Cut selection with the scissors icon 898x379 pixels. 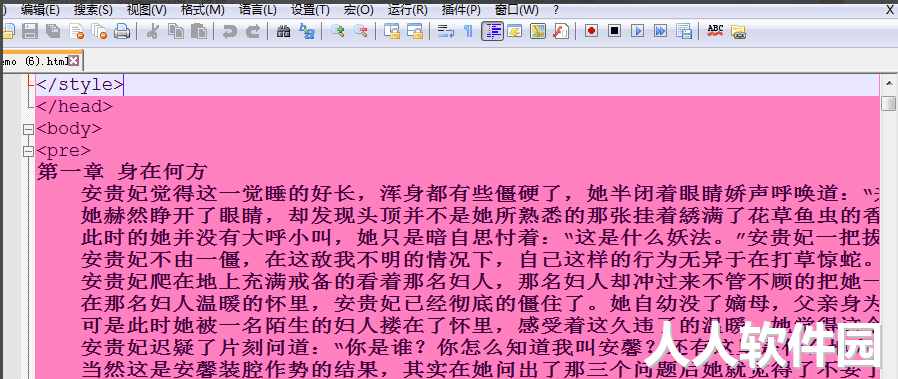[152, 31]
